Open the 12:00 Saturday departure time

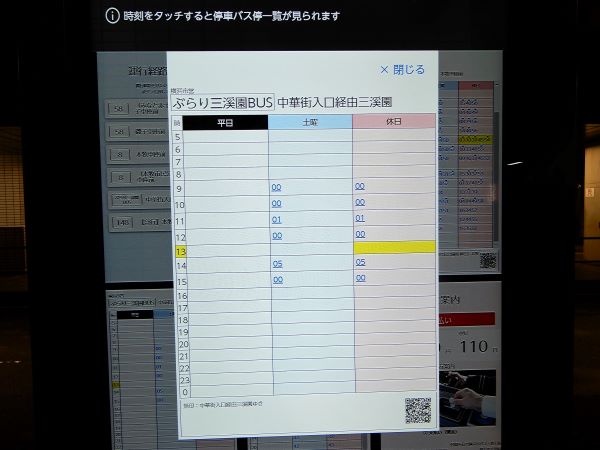click(x=277, y=235)
